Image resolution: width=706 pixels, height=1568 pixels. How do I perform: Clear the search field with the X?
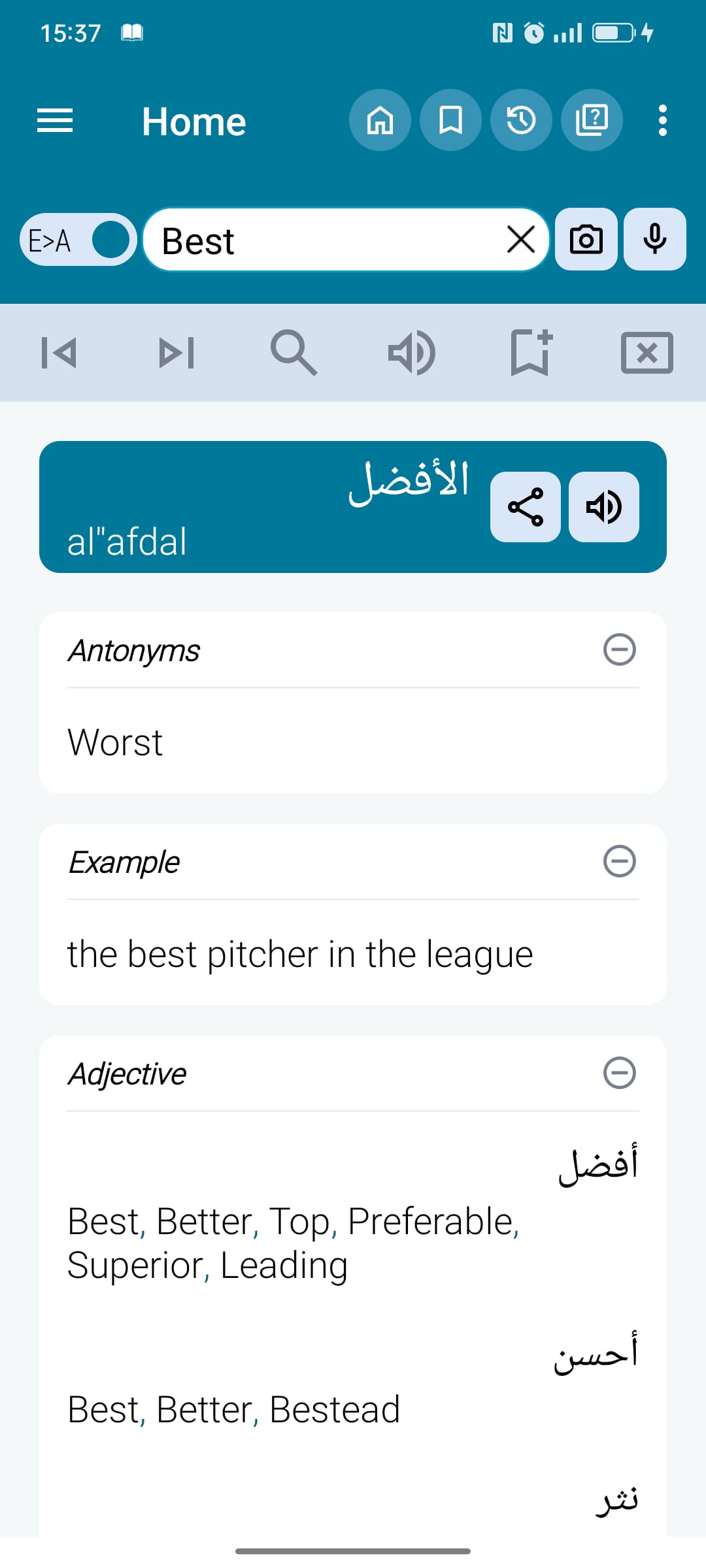point(520,239)
